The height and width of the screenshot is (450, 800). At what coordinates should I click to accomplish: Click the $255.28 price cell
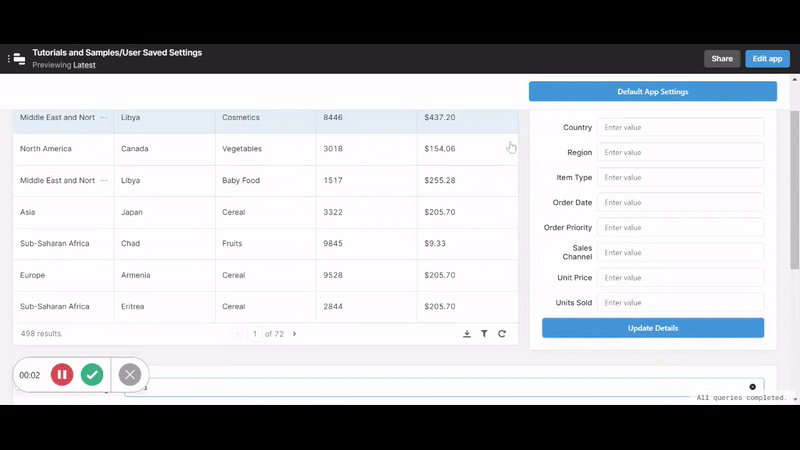[467, 181]
